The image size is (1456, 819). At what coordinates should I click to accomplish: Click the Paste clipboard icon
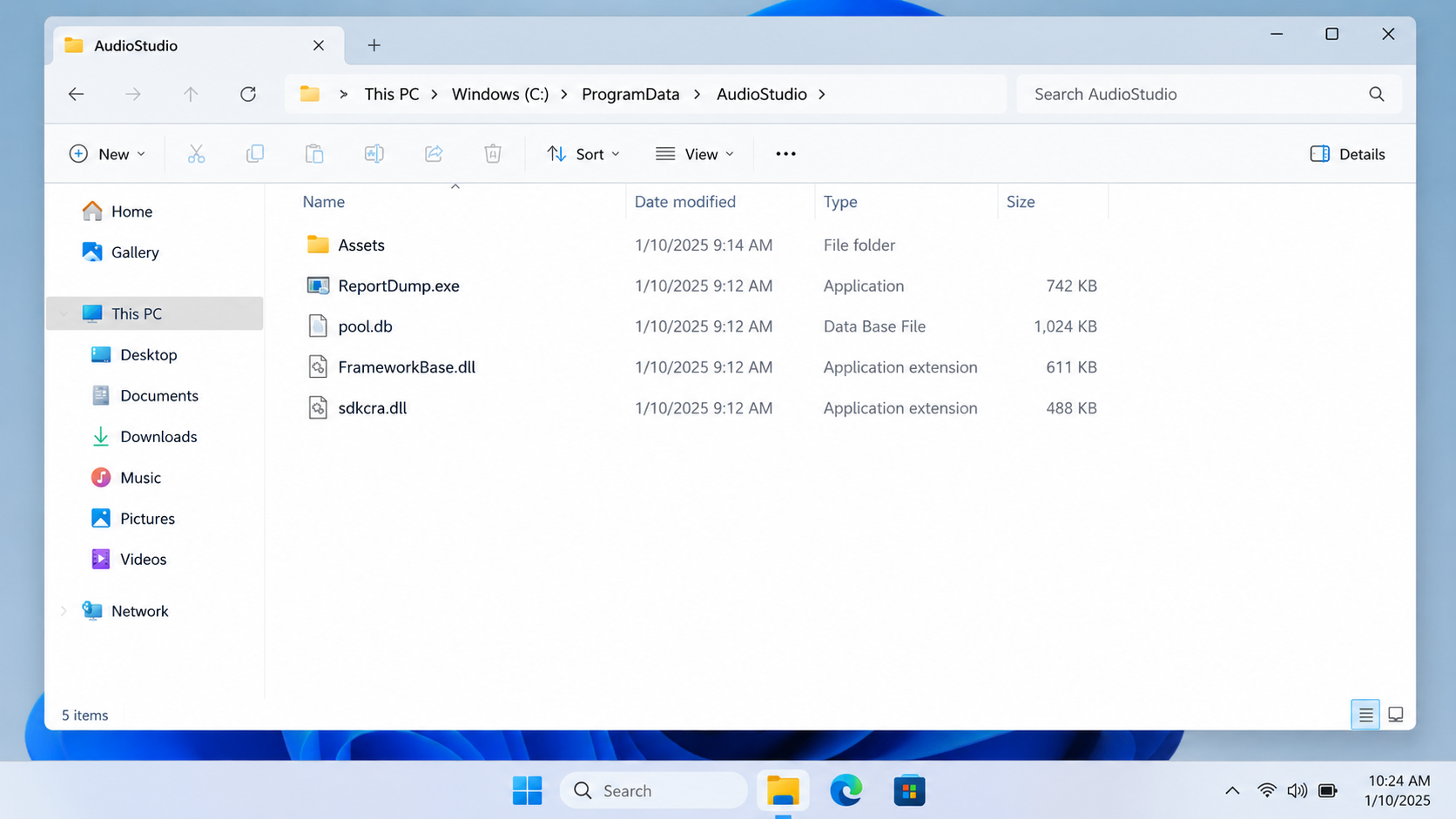coord(314,154)
